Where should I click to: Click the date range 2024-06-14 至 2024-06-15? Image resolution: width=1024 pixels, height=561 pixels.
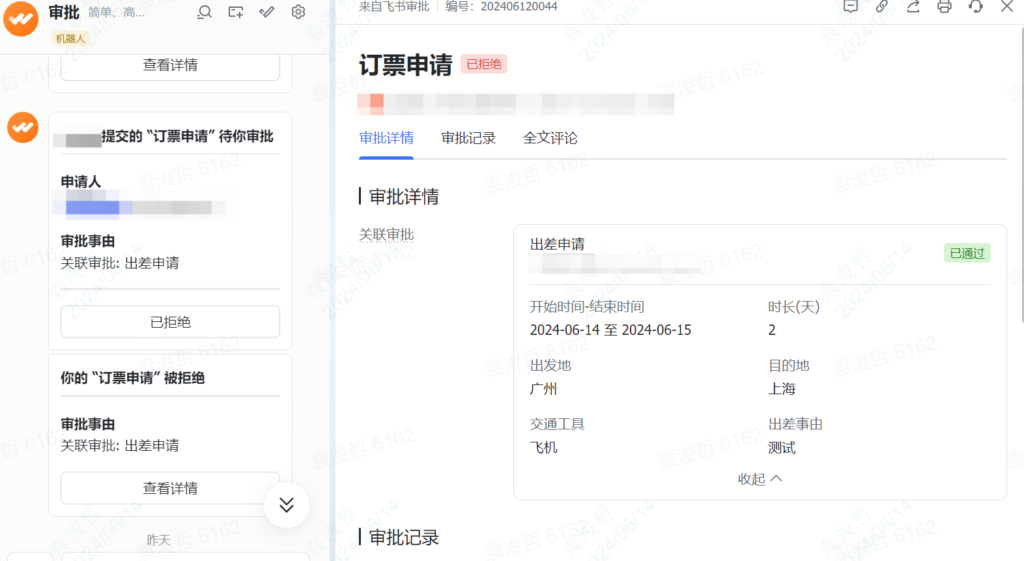611,330
